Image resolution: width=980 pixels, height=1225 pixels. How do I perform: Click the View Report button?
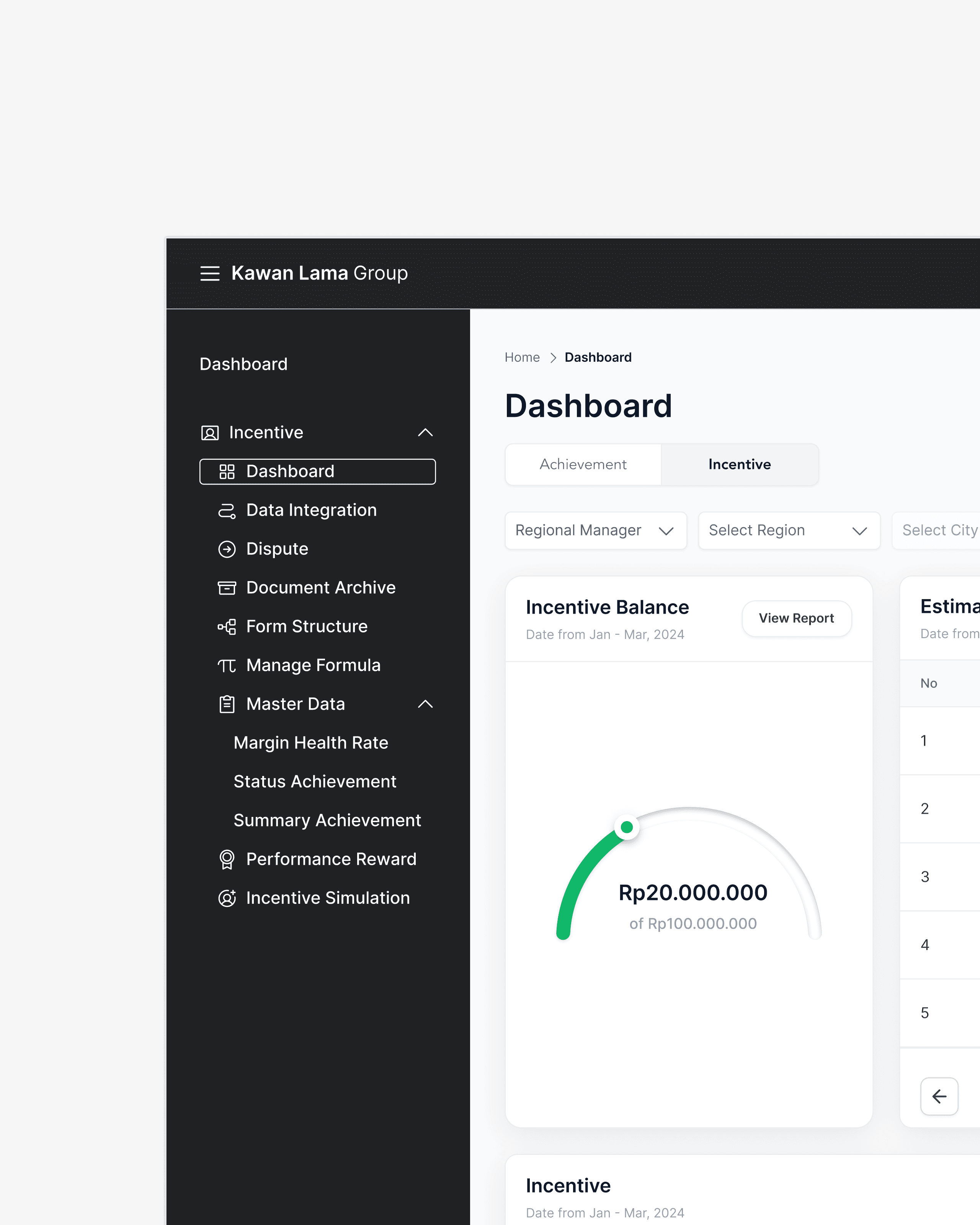(796, 618)
